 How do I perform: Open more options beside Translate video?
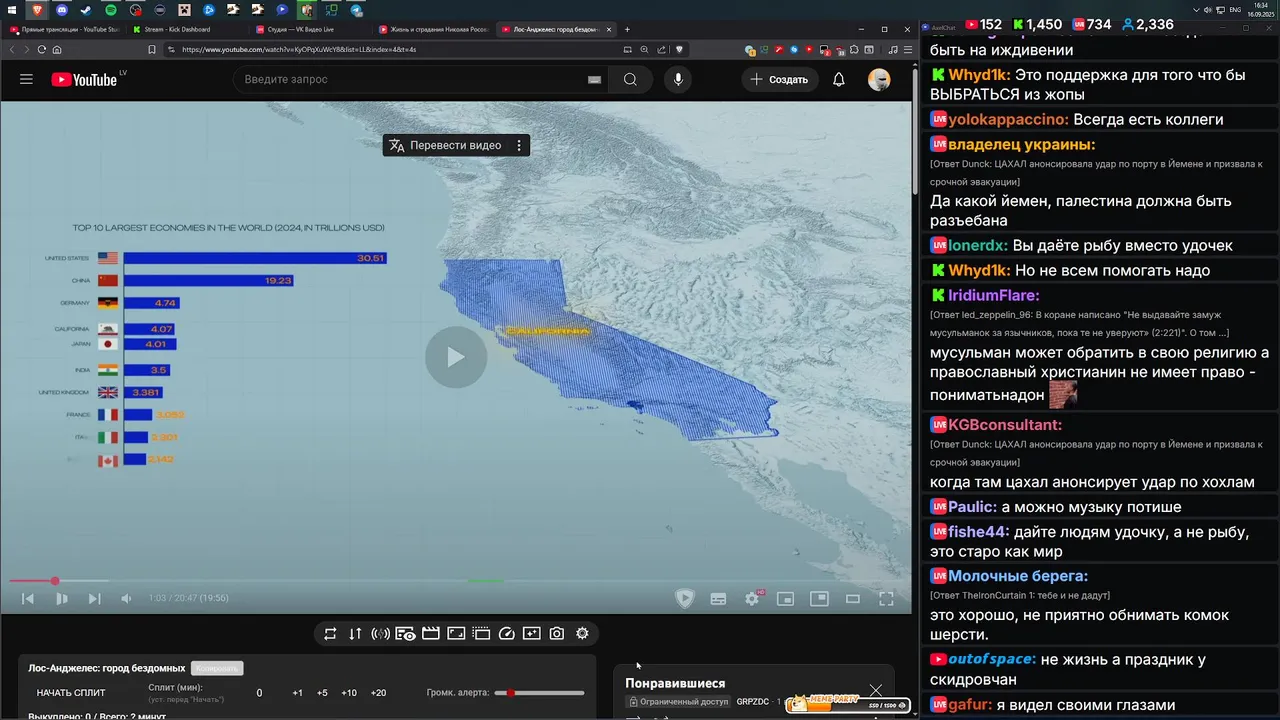tap(519, 145)
